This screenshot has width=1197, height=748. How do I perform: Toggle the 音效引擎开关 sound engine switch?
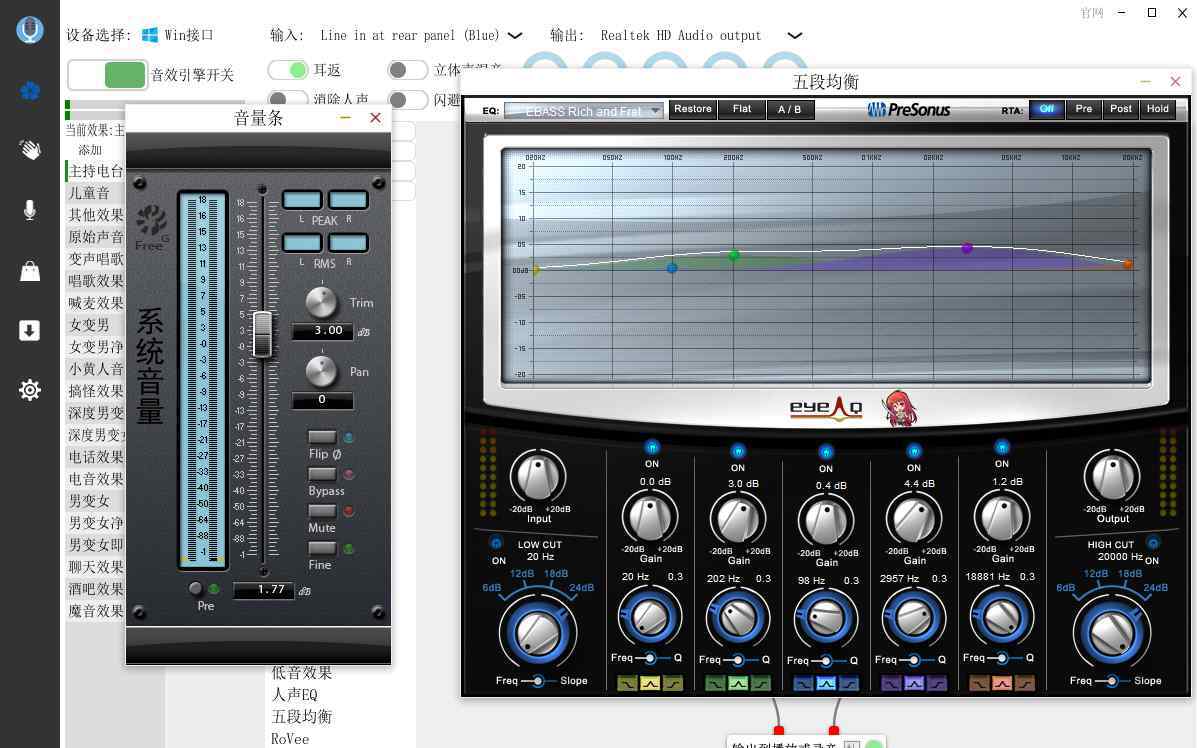[x=107, y=75]
